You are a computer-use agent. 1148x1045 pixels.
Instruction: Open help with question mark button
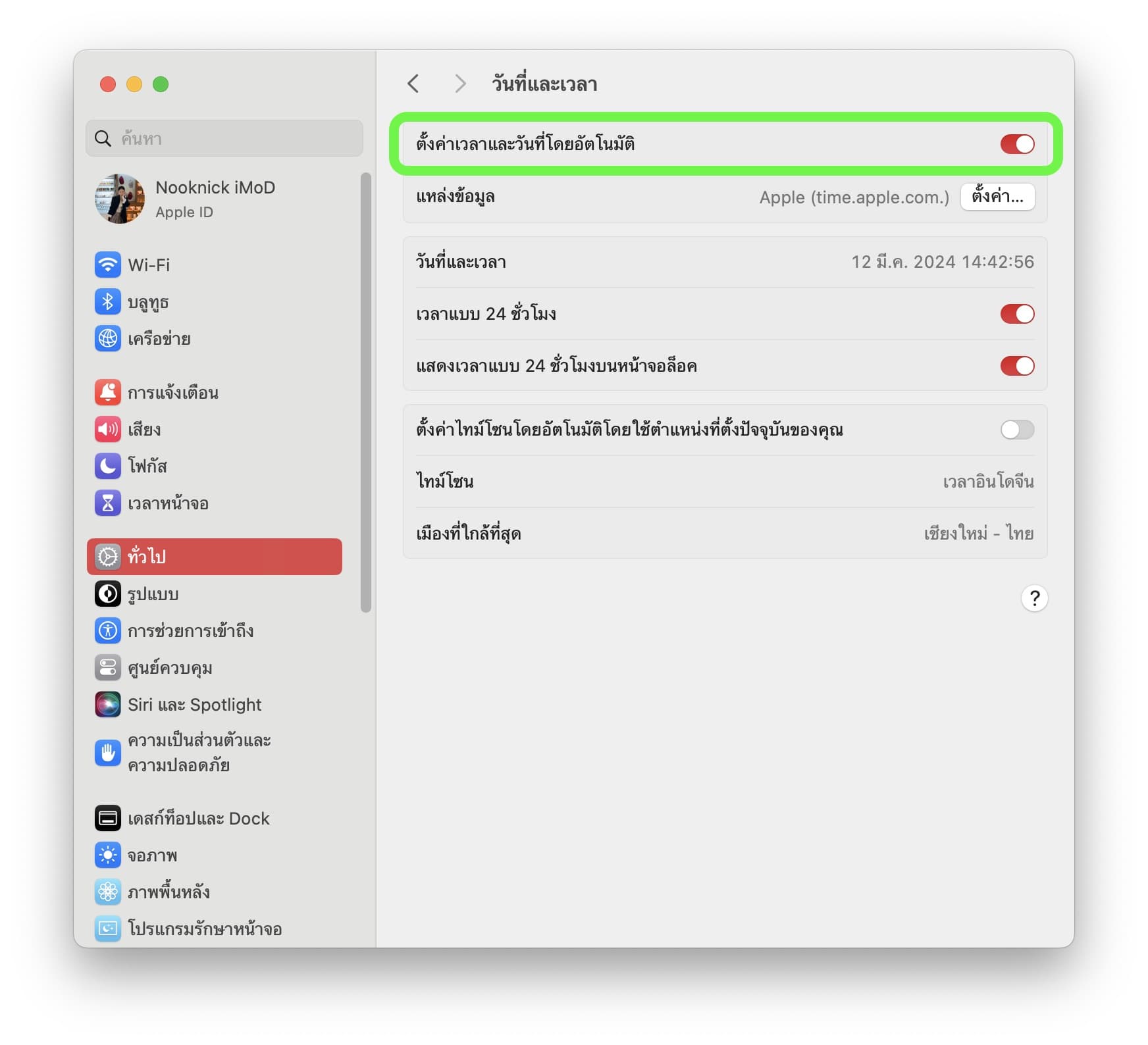coord(1033,598)
